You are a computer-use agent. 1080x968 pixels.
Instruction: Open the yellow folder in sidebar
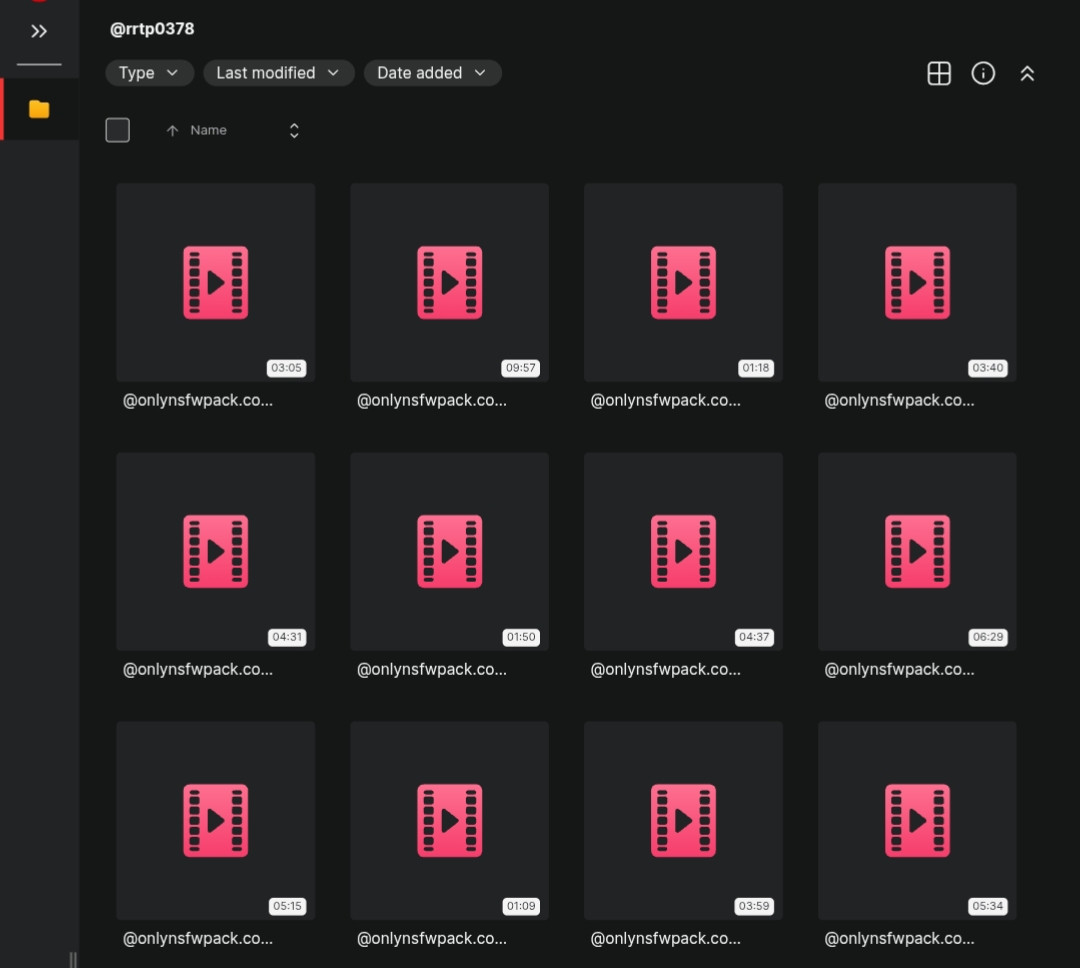coord(39,109)
